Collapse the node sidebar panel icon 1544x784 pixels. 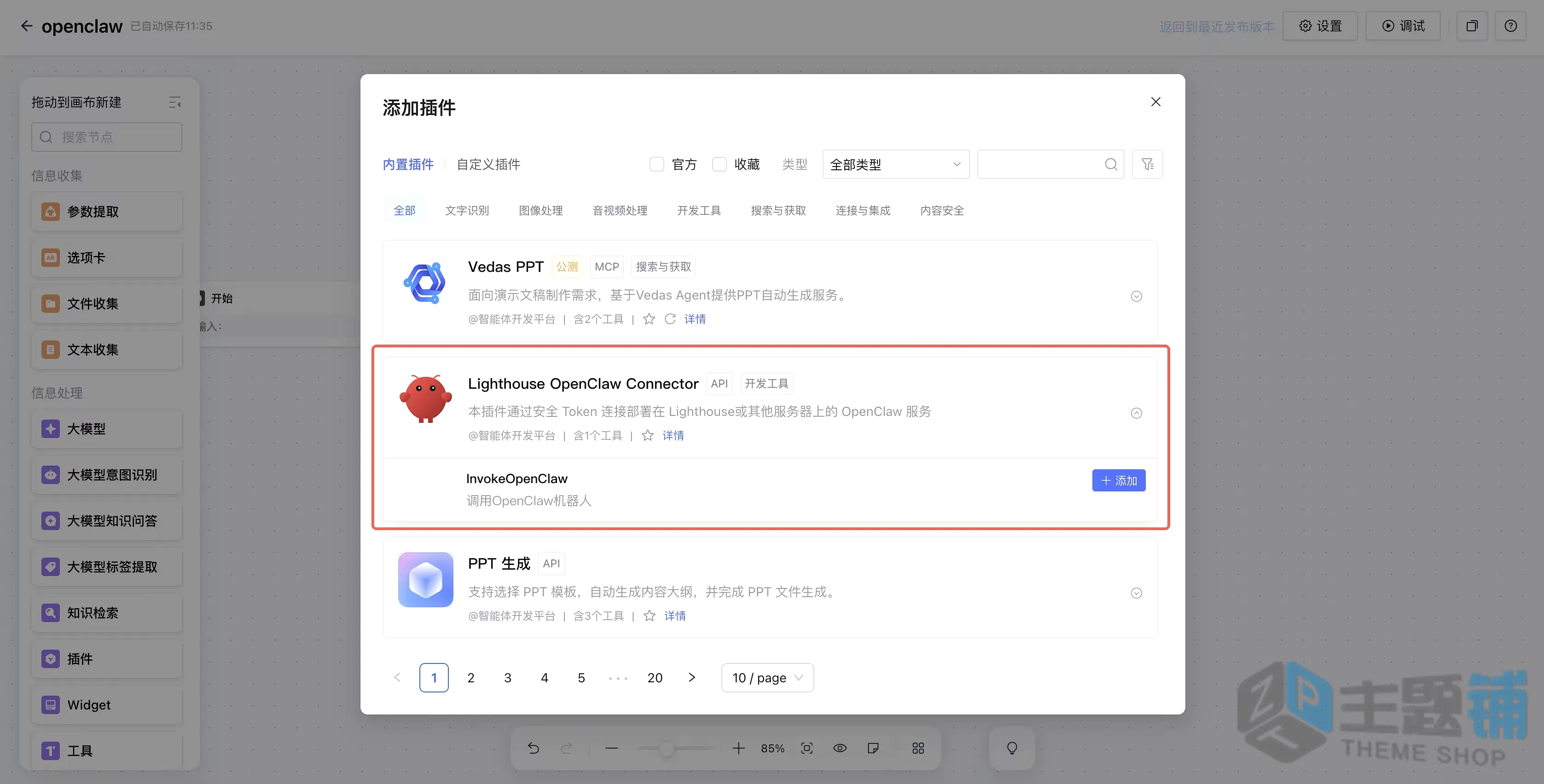[174, 103]
